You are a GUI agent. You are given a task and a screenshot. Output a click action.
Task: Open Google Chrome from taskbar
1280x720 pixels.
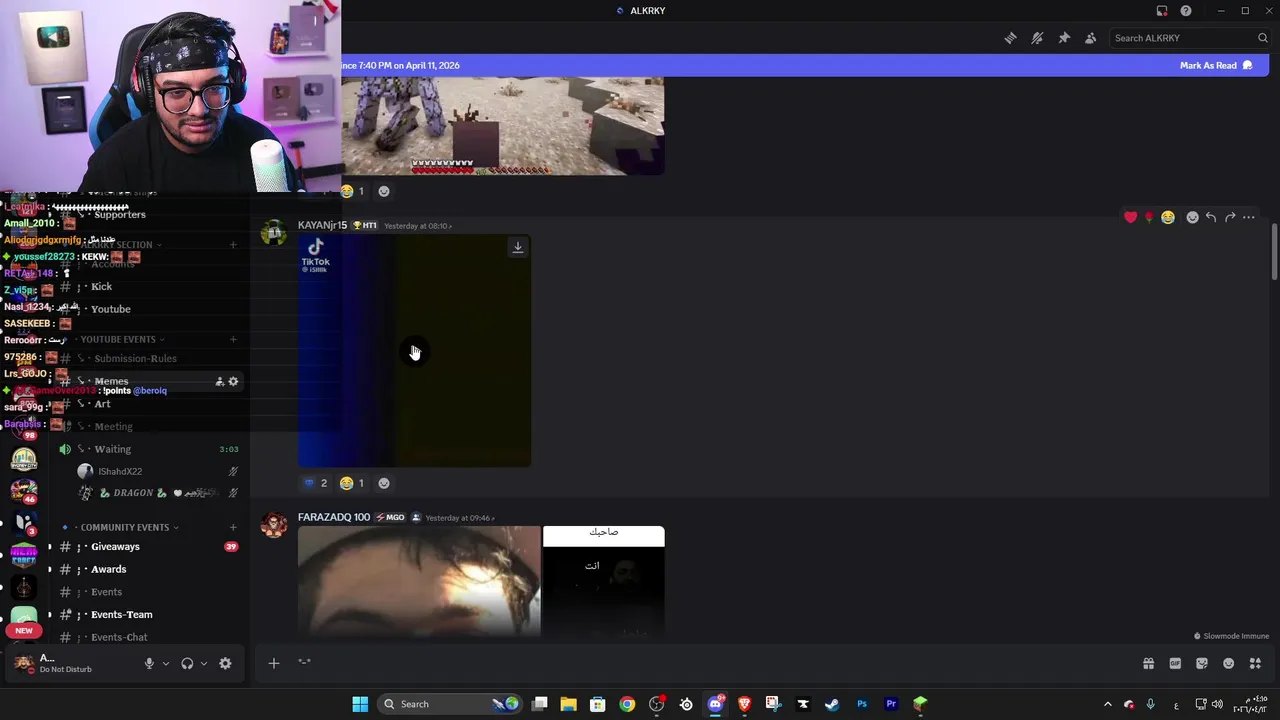click(627, 704)
